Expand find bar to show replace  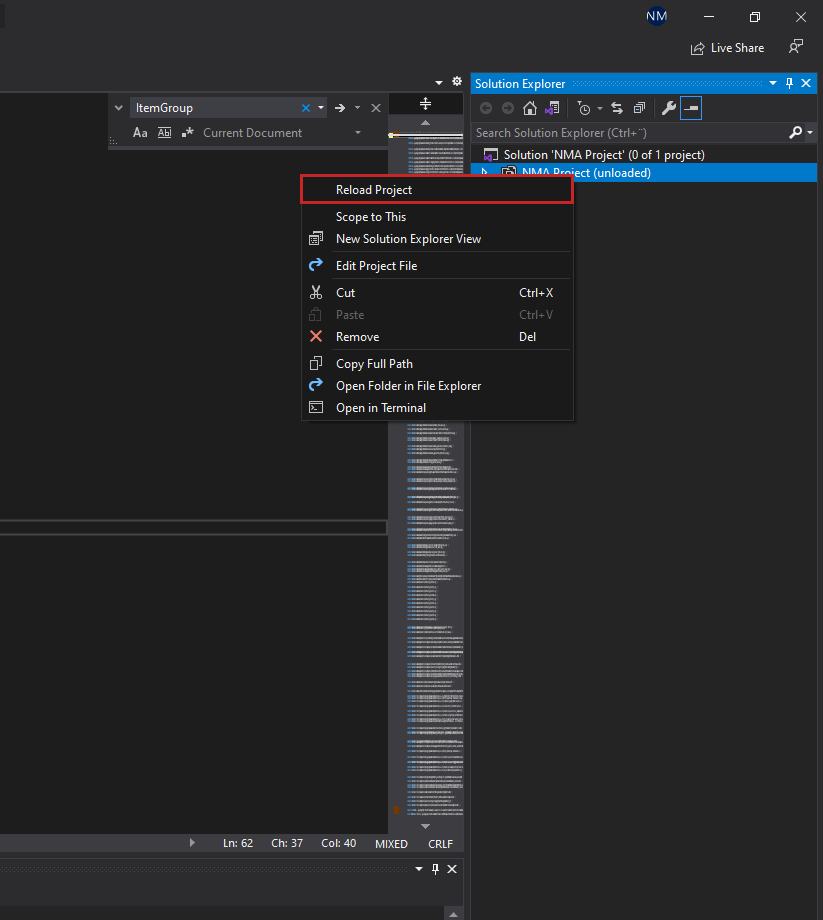(119, 108)
